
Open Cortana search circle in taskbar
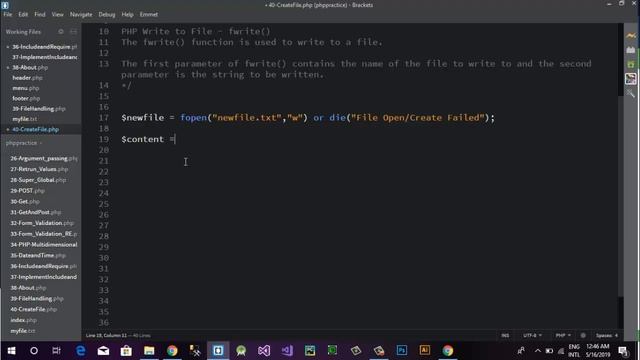point(34,351)
